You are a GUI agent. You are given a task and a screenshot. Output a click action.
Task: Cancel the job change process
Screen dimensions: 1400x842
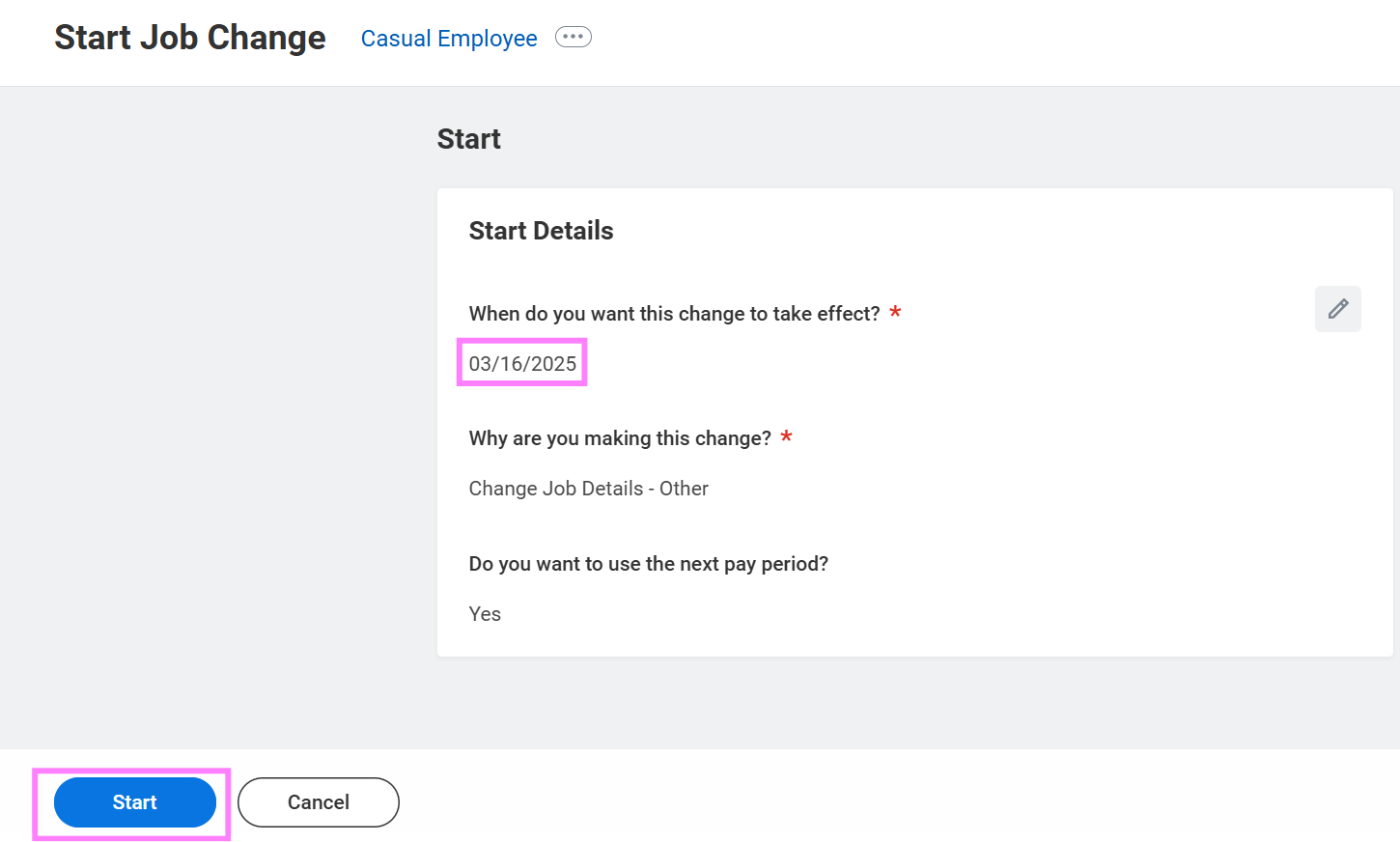318,801
